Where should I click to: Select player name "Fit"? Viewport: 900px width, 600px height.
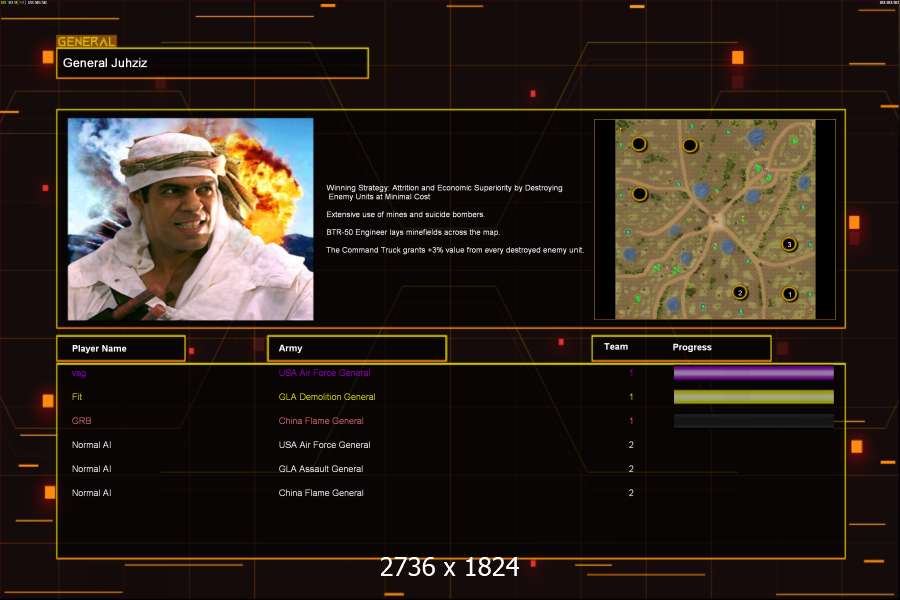tap(77, 397)
